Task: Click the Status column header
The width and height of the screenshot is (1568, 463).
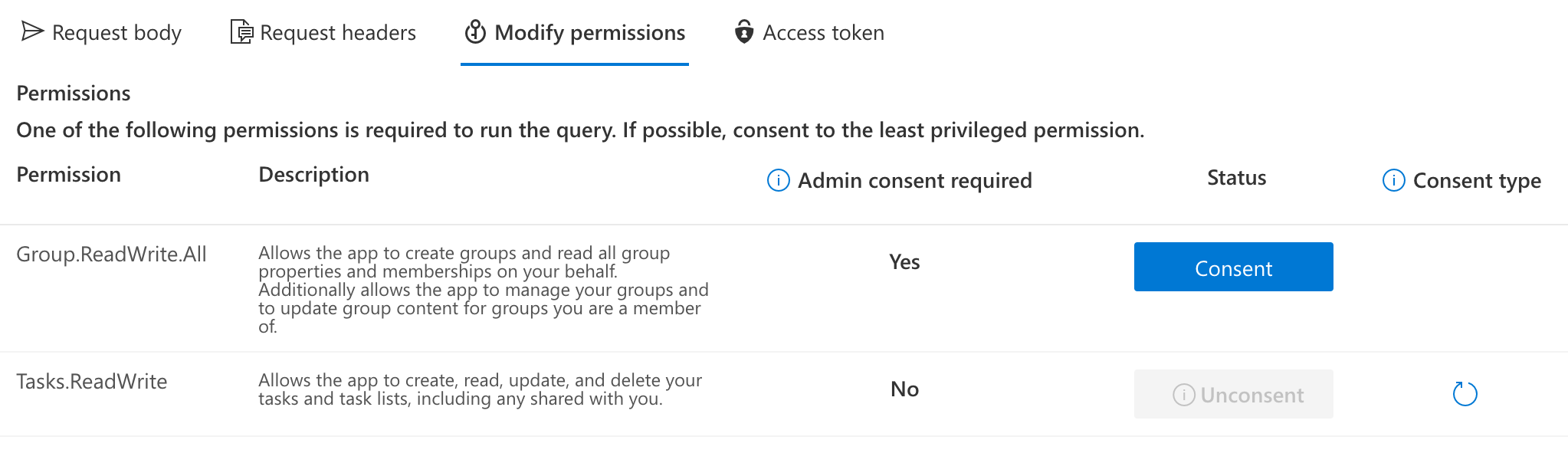Action: [1236, 178]
